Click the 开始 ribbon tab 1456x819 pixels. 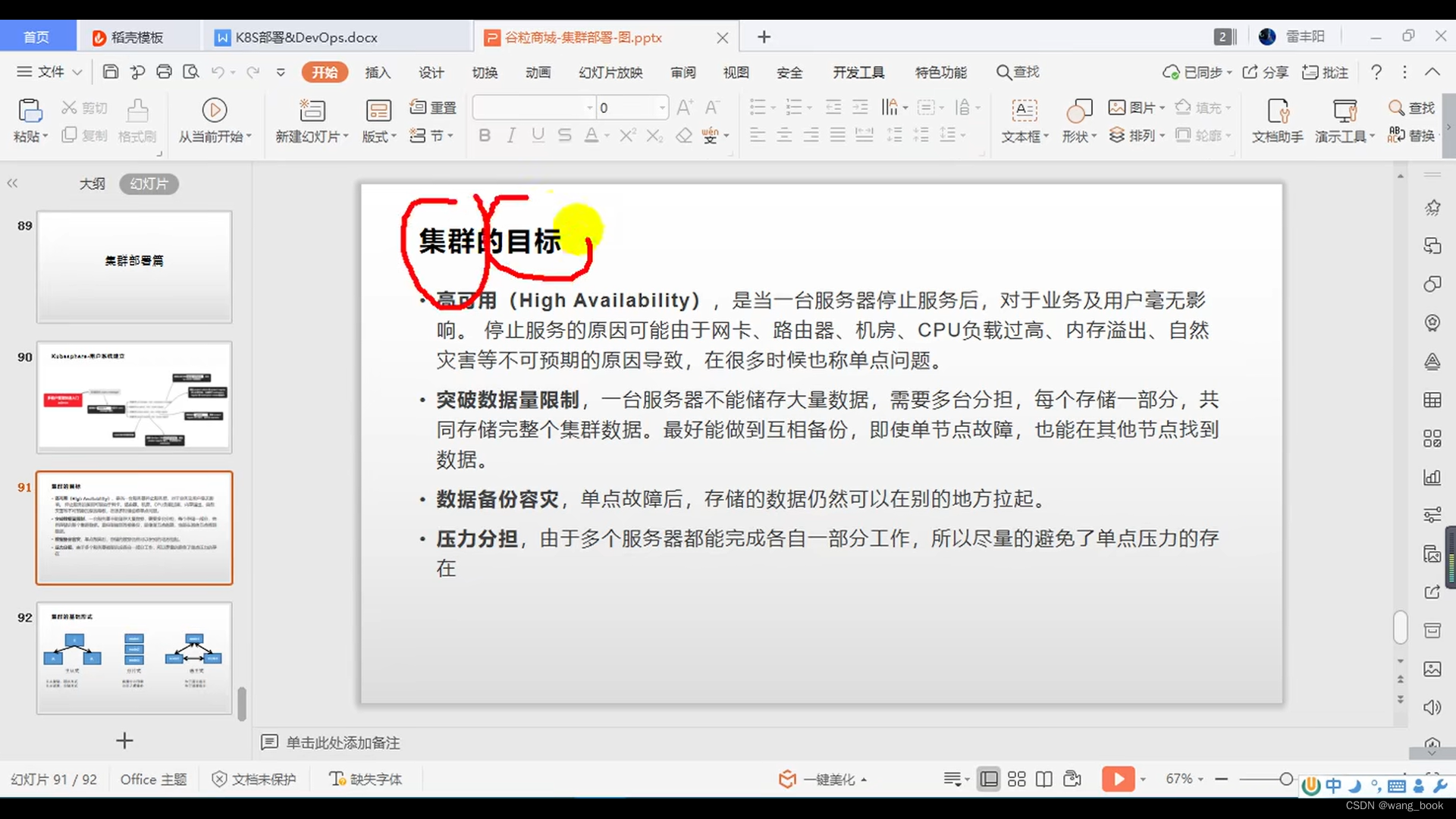coord(324,72)
